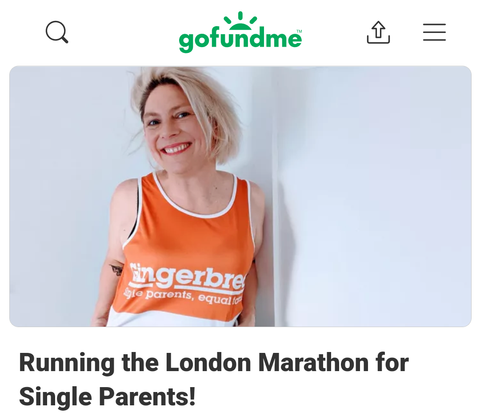Click 'Running the London Marathon for' title line
Screen dimensions: 480x416
click(214, 362)
